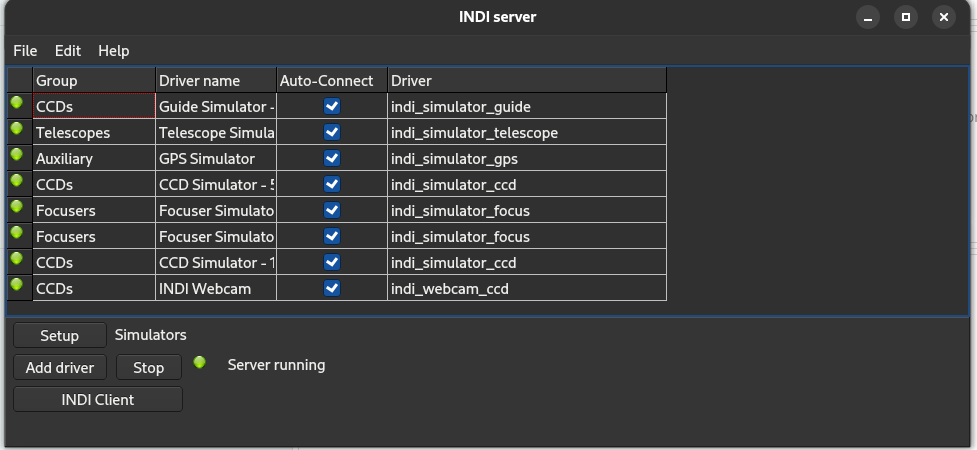Launch the INDI Client

98,400
